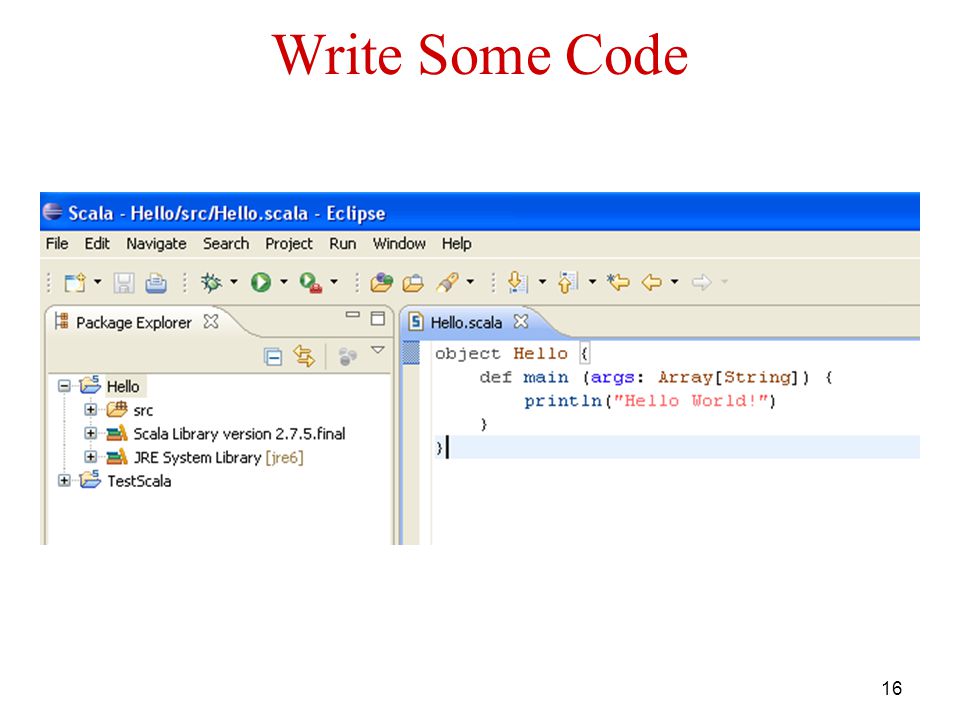The width and height of the screenshot is (960, 720).
Task: Open the Project menu
Action: [x=289, y=244]
